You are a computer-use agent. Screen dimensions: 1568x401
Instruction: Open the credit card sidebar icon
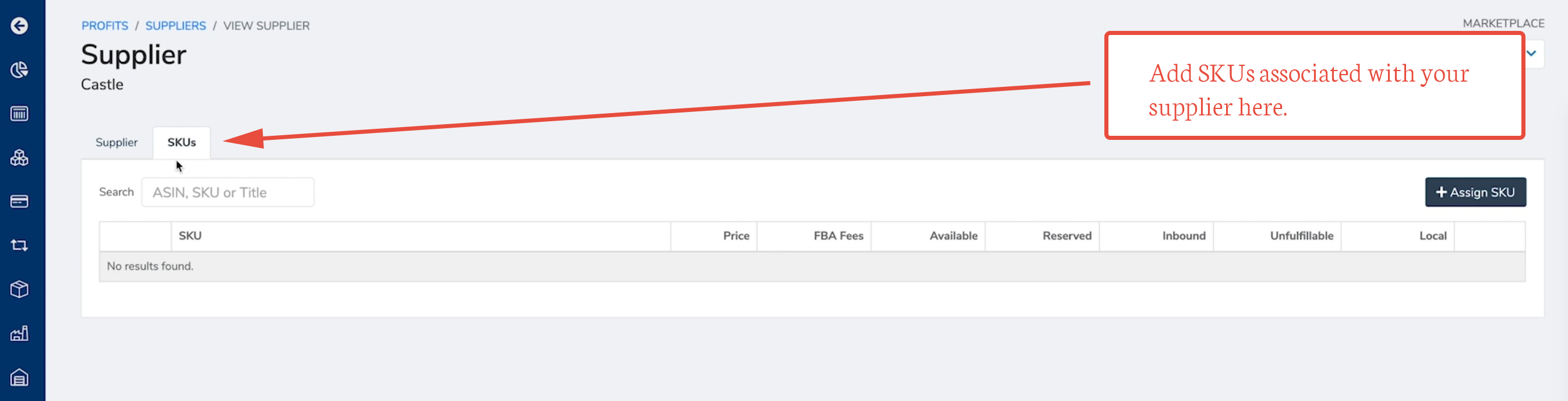tap(19, 202)
